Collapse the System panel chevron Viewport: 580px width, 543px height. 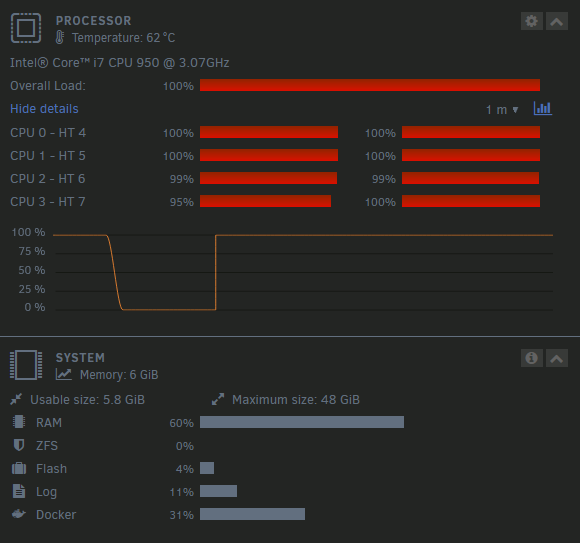click(557, 358)
